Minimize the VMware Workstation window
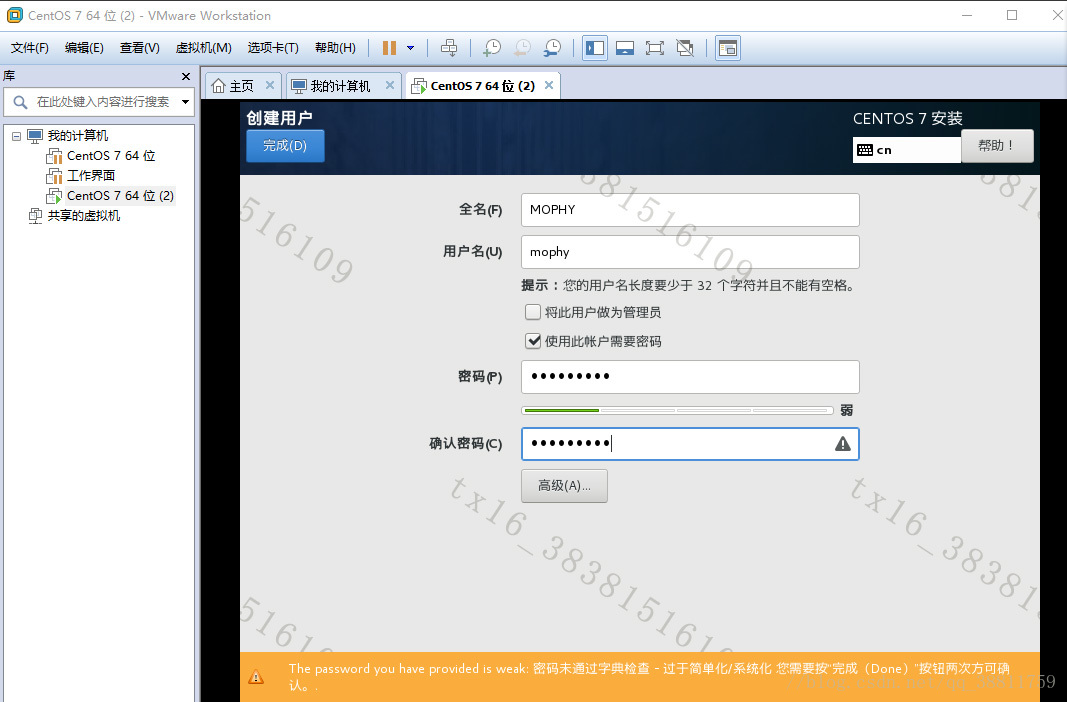 966,15
